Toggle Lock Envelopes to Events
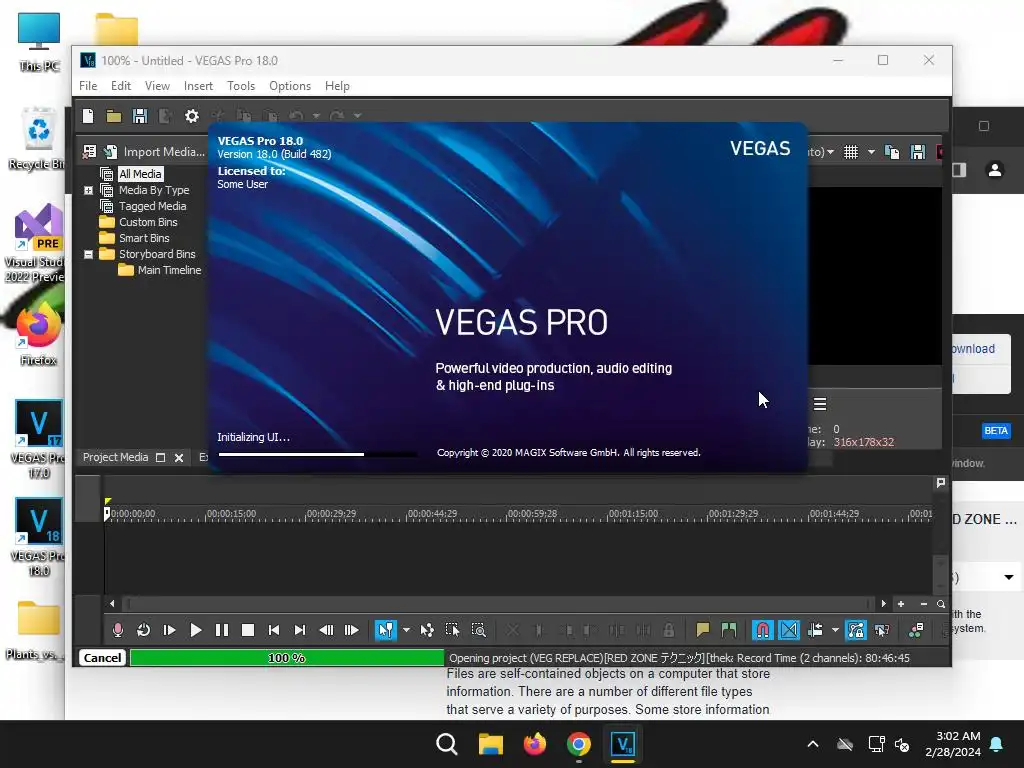 click(x=856, y=630)
